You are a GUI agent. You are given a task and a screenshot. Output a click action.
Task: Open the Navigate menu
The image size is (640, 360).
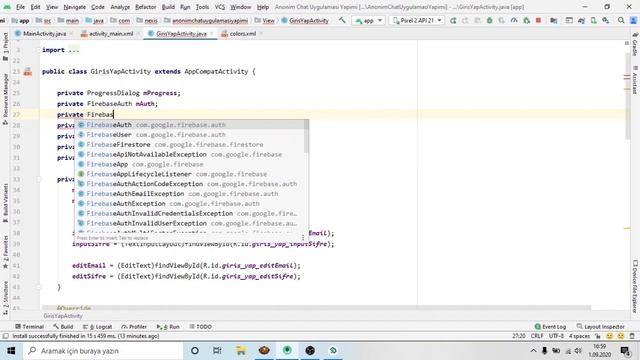(x=75, y=7)
